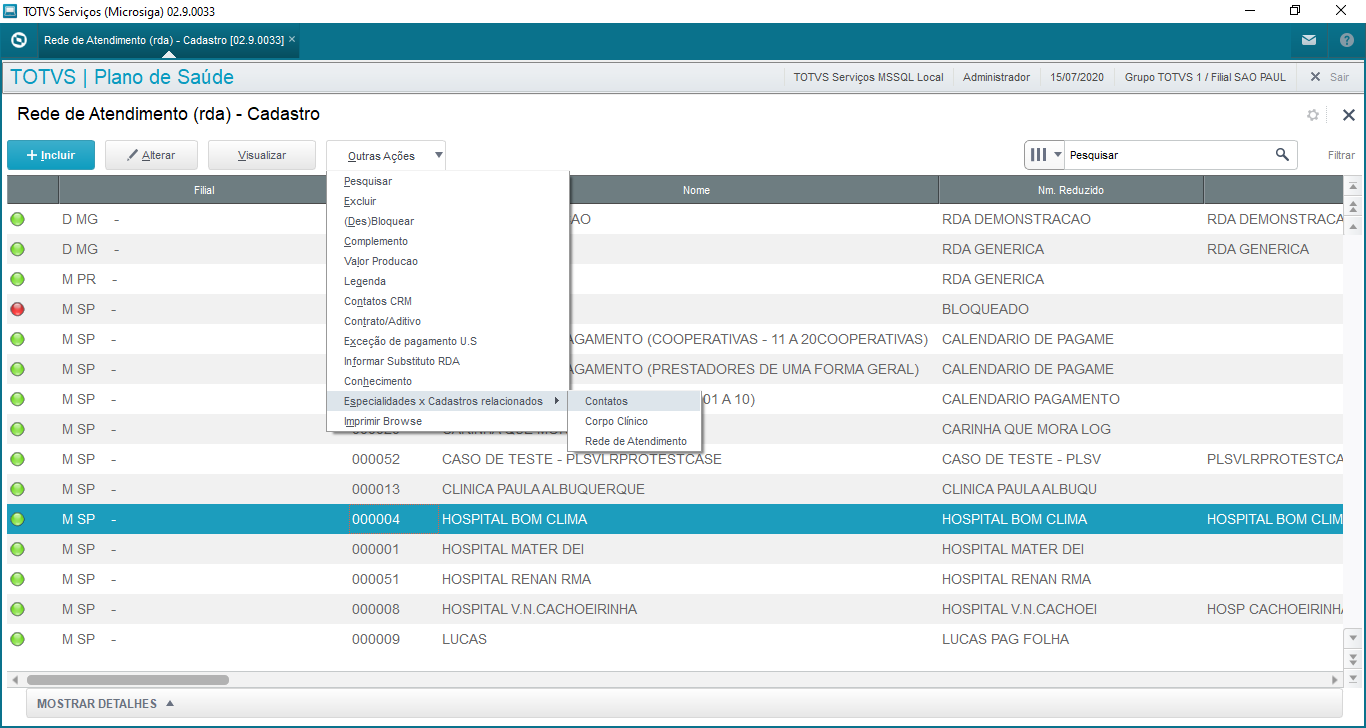
Task: Click green status icon of CASO DE TESTE row
Action: pyautogui.click(x=18, y=459)
